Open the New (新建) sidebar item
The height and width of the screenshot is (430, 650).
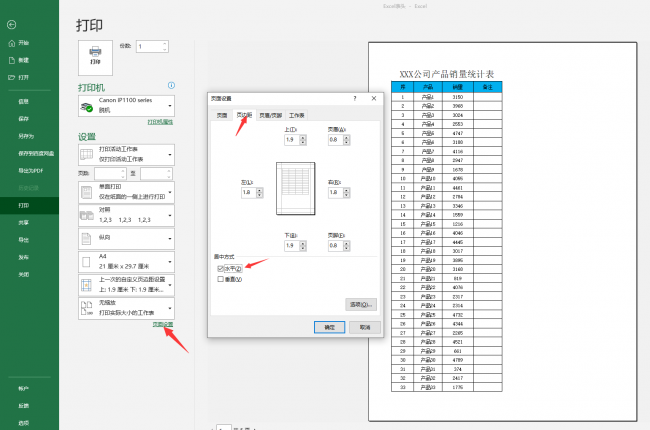click(19, 60)
